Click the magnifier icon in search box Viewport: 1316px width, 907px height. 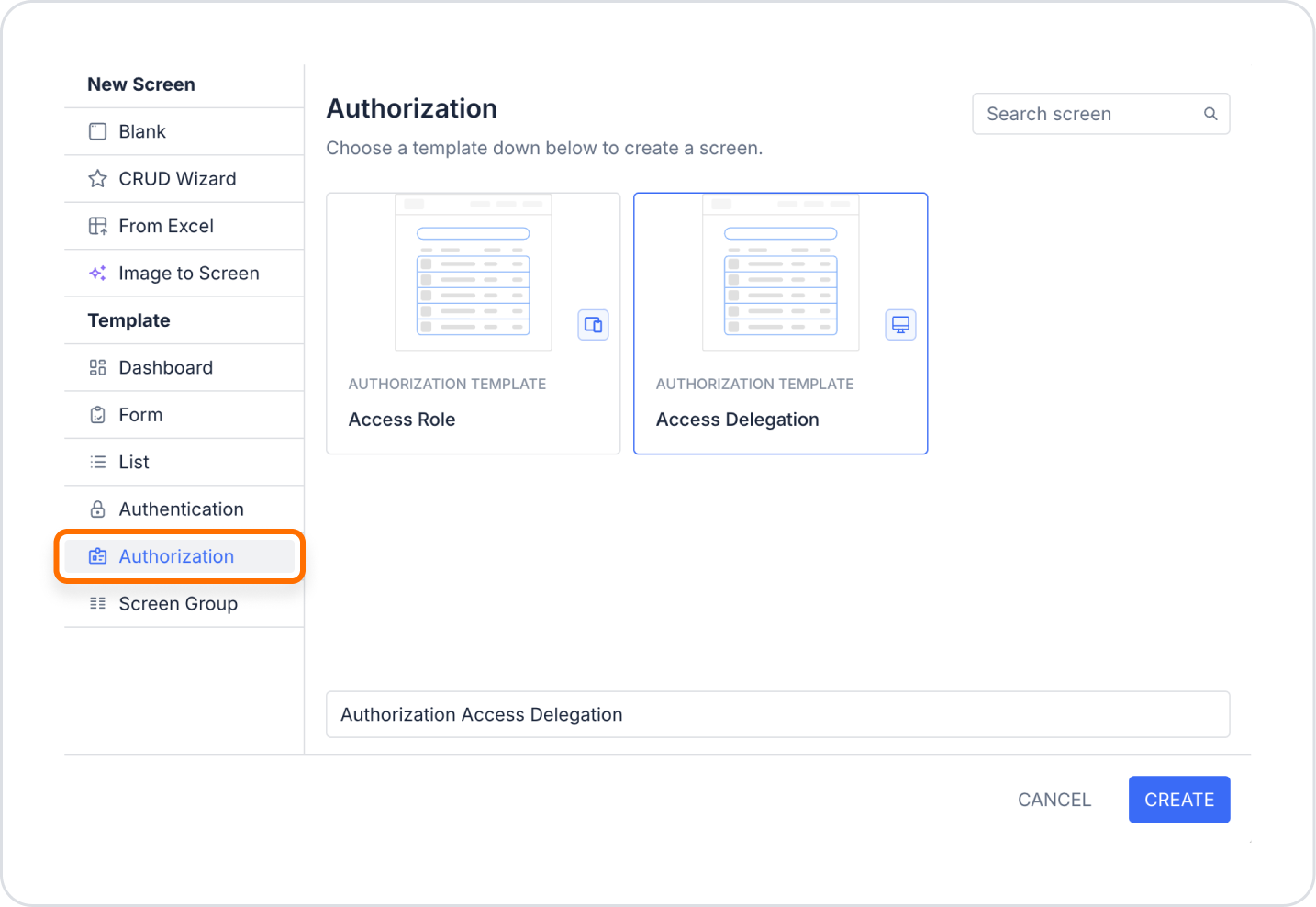click(1210, 114)
